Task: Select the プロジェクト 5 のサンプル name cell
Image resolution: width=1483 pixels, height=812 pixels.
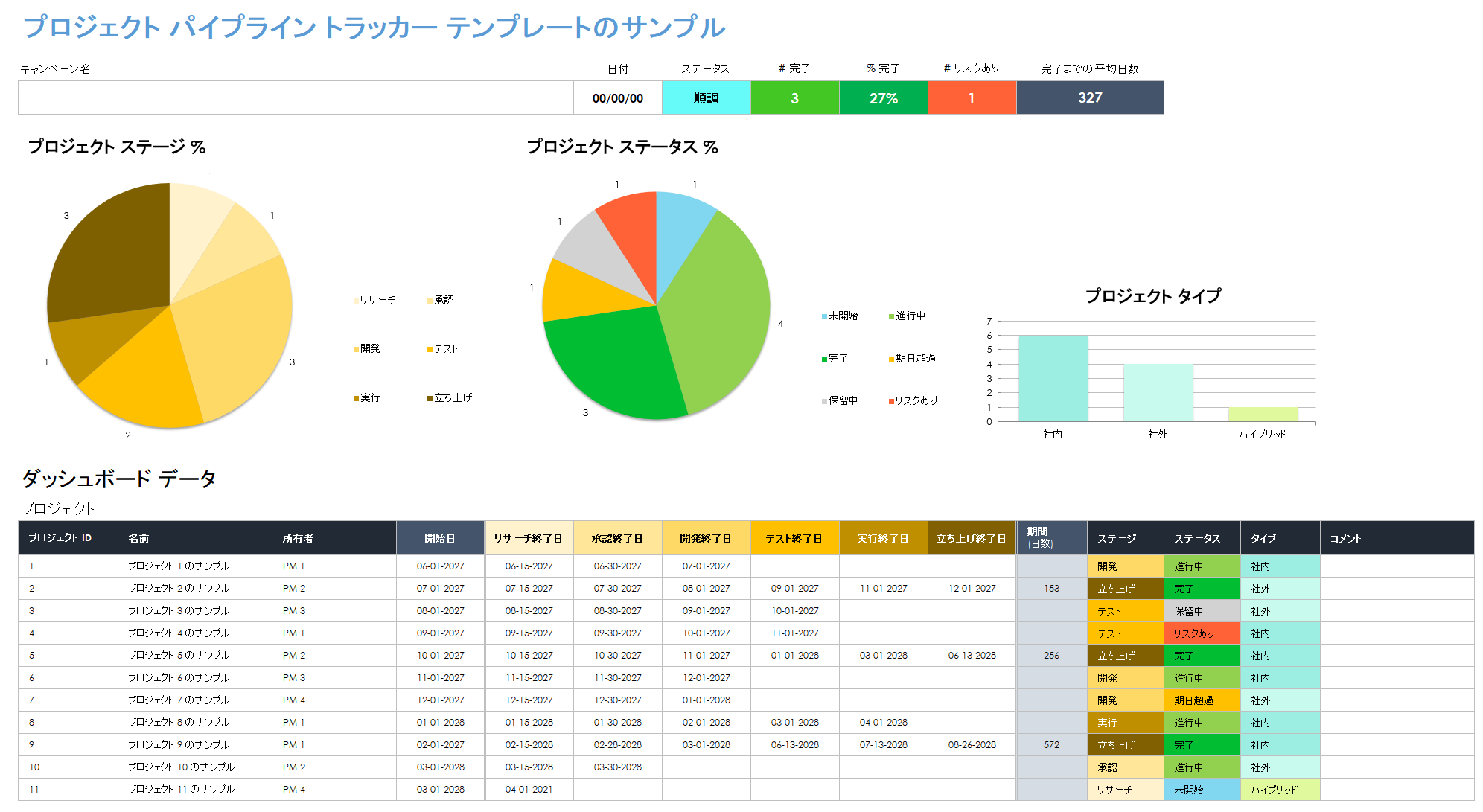Action: coord(195,656)
